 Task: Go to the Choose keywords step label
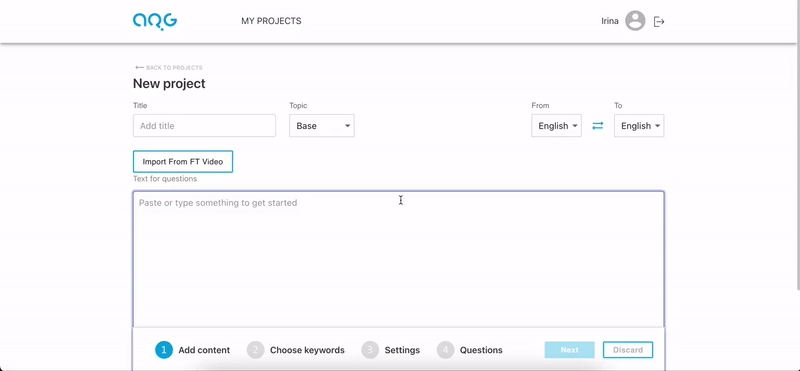[x=307, y=350]
